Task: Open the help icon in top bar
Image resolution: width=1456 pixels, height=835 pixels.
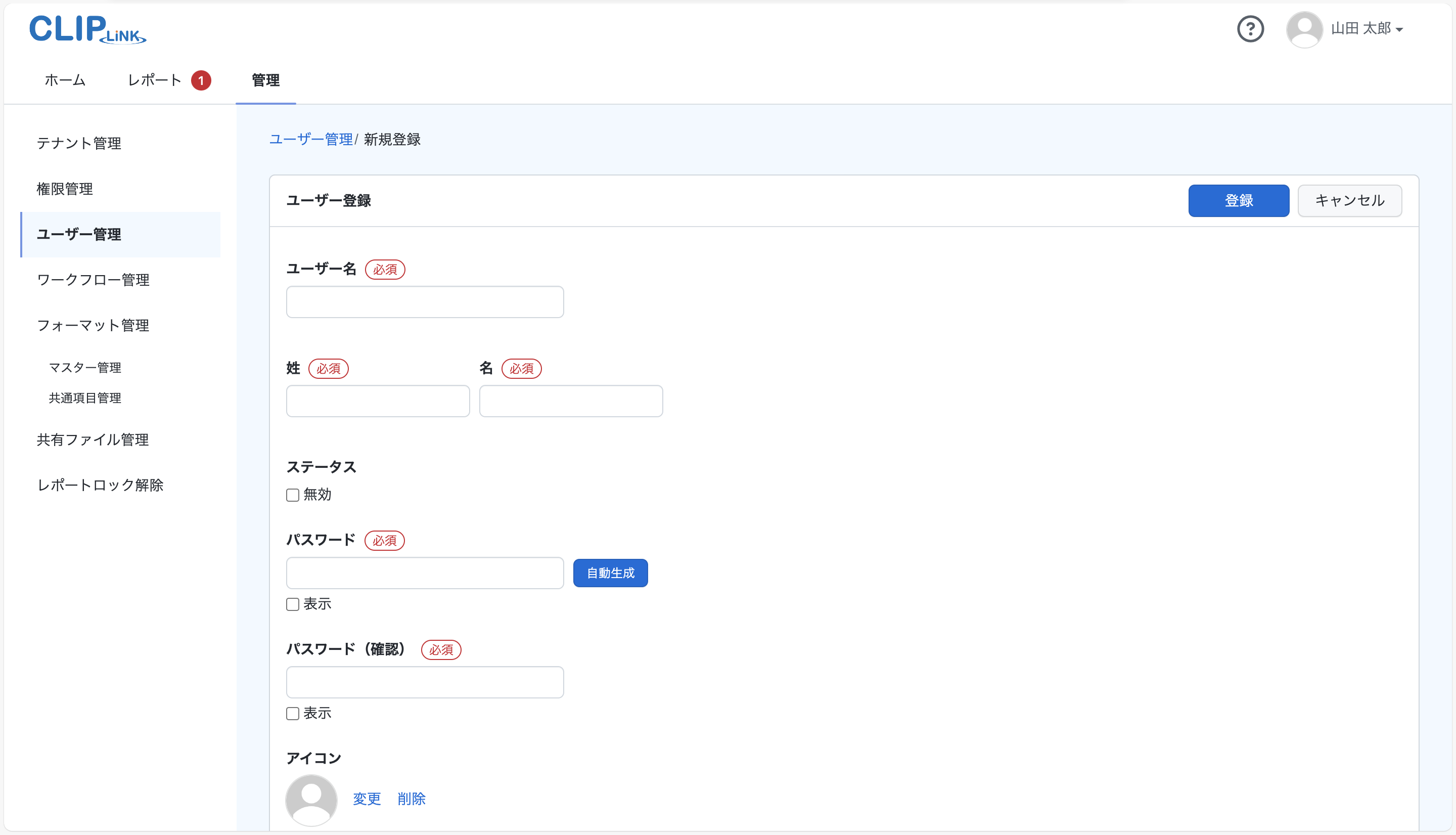Action: (1251, 29)
